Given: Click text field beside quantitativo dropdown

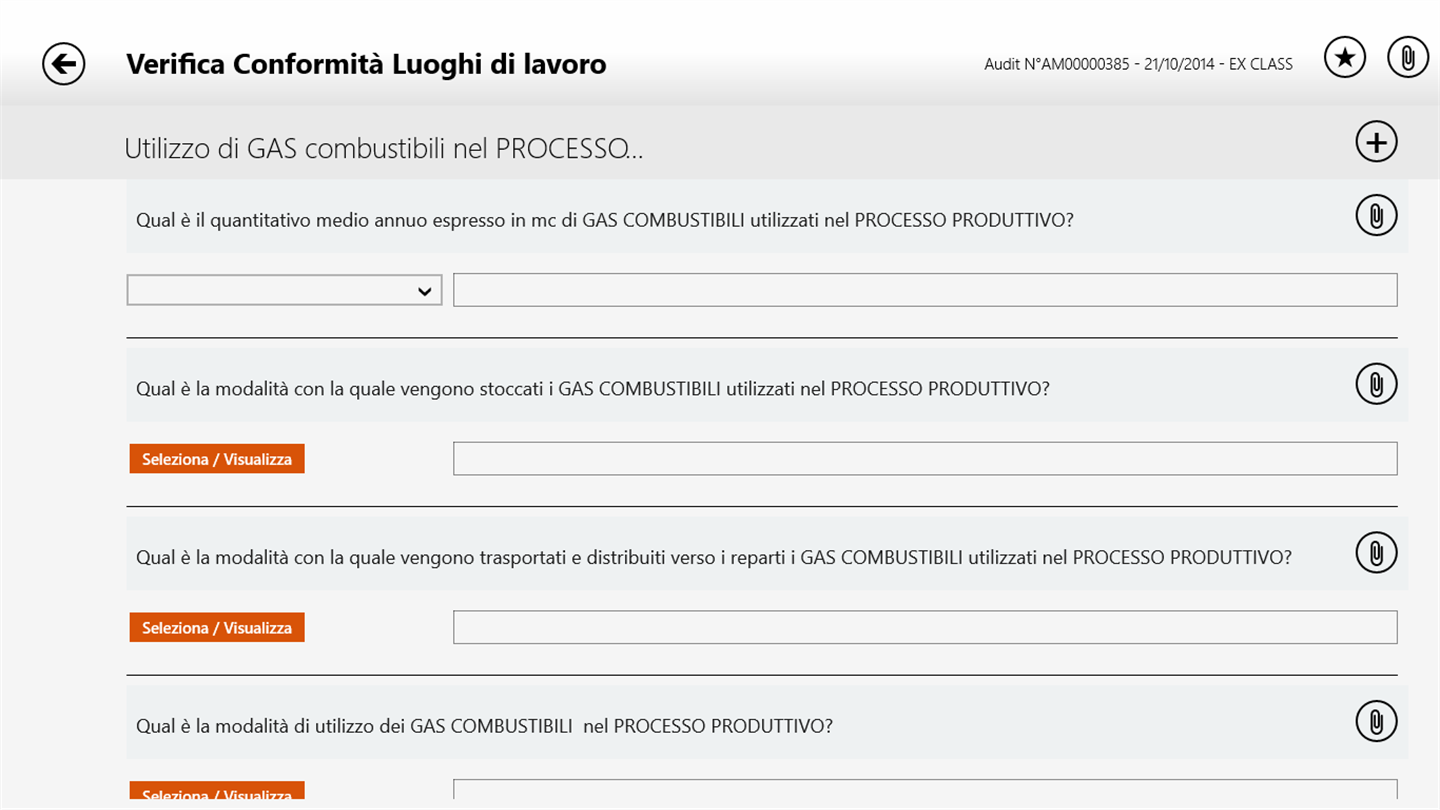Looking at the screenshot, I should 924,290.
